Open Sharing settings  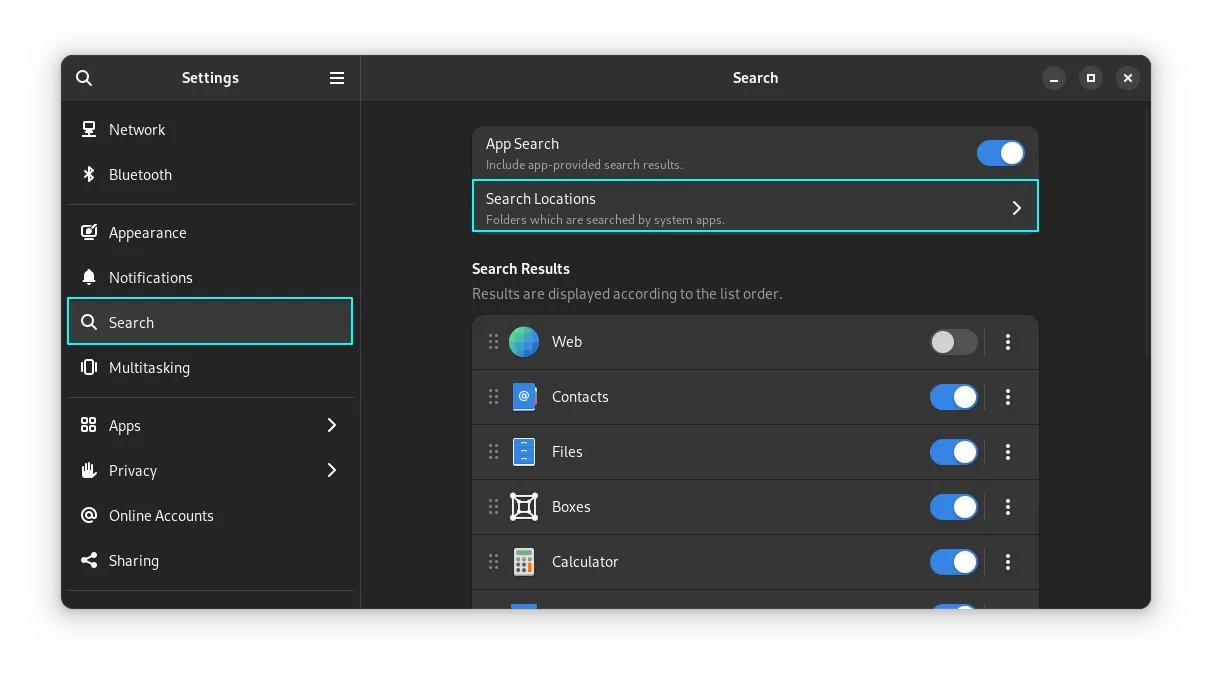coord(133,561)
